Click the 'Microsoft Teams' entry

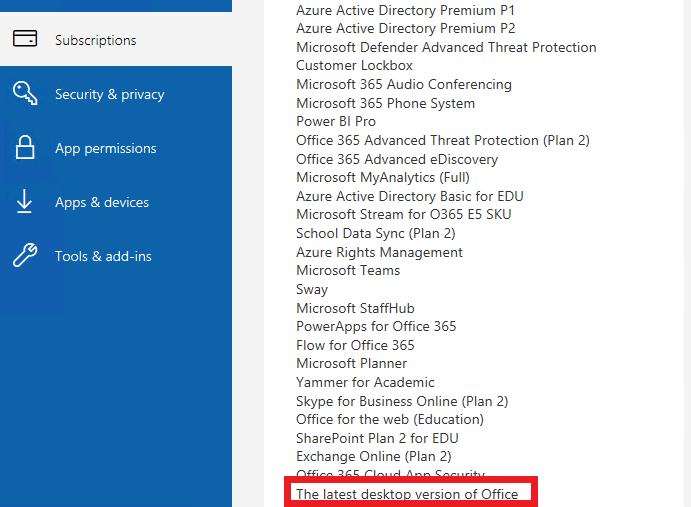coord(348,270)
